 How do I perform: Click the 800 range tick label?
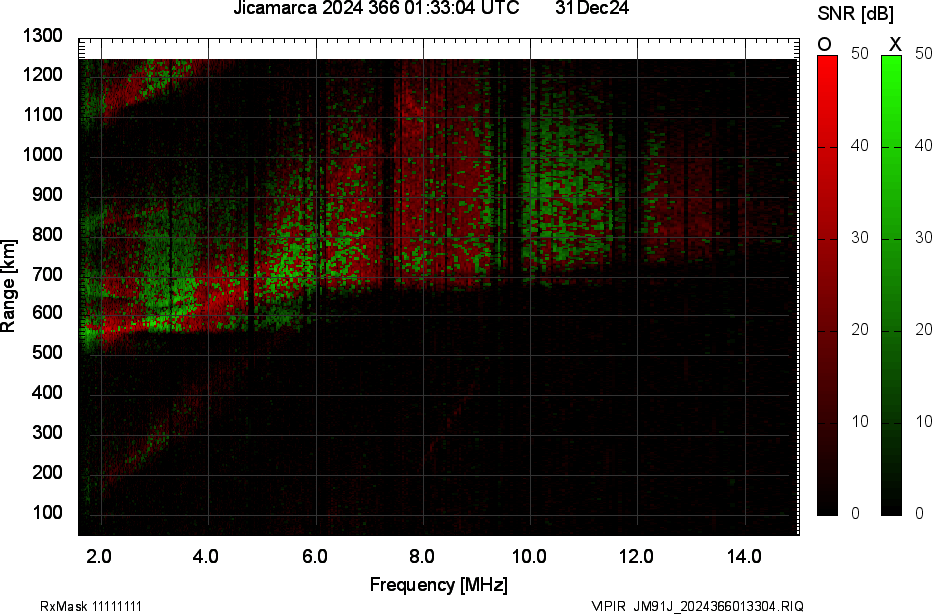(47, 234)
